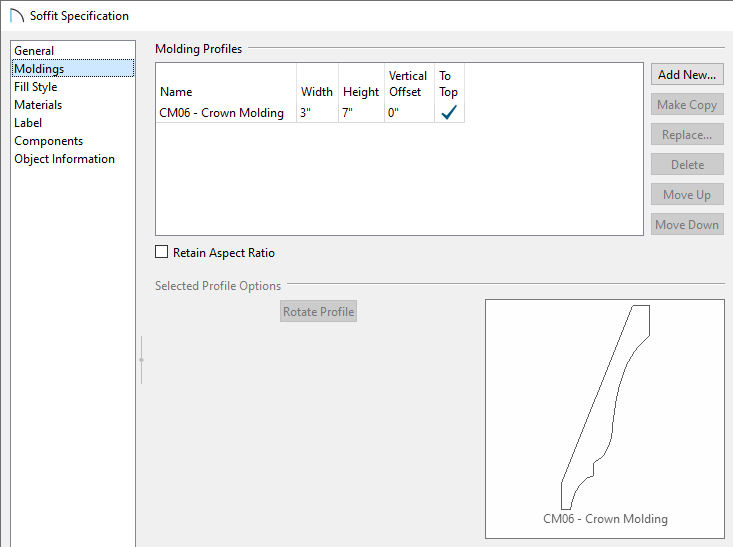Select the Moldings panel
Viewport: 733px width, 547px height.
pyautogui.click(x=39, y=69)
